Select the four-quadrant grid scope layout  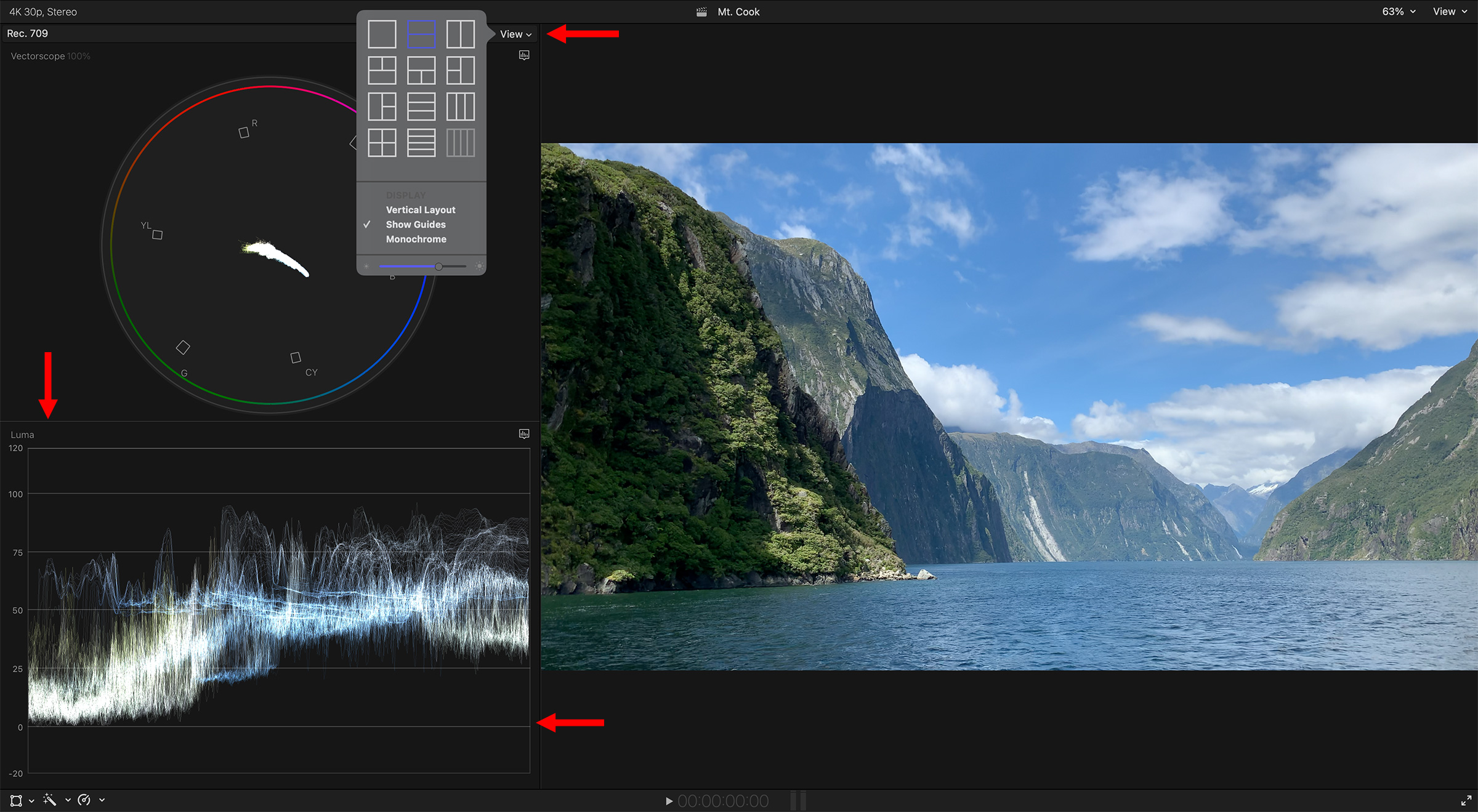point(382,143)
